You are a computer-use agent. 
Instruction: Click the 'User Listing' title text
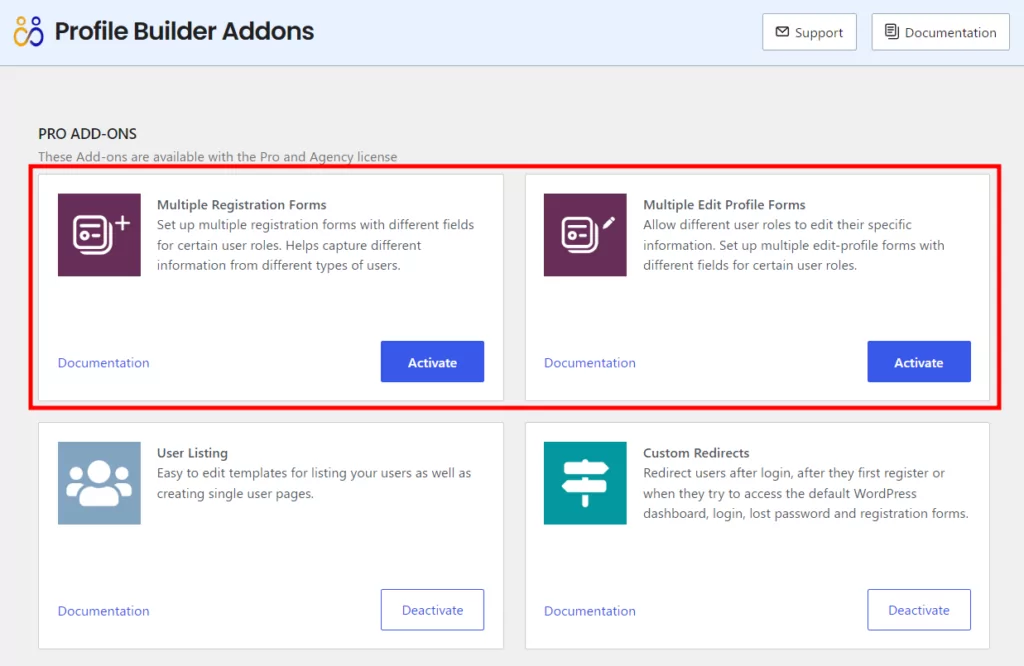tap(192, 452)
